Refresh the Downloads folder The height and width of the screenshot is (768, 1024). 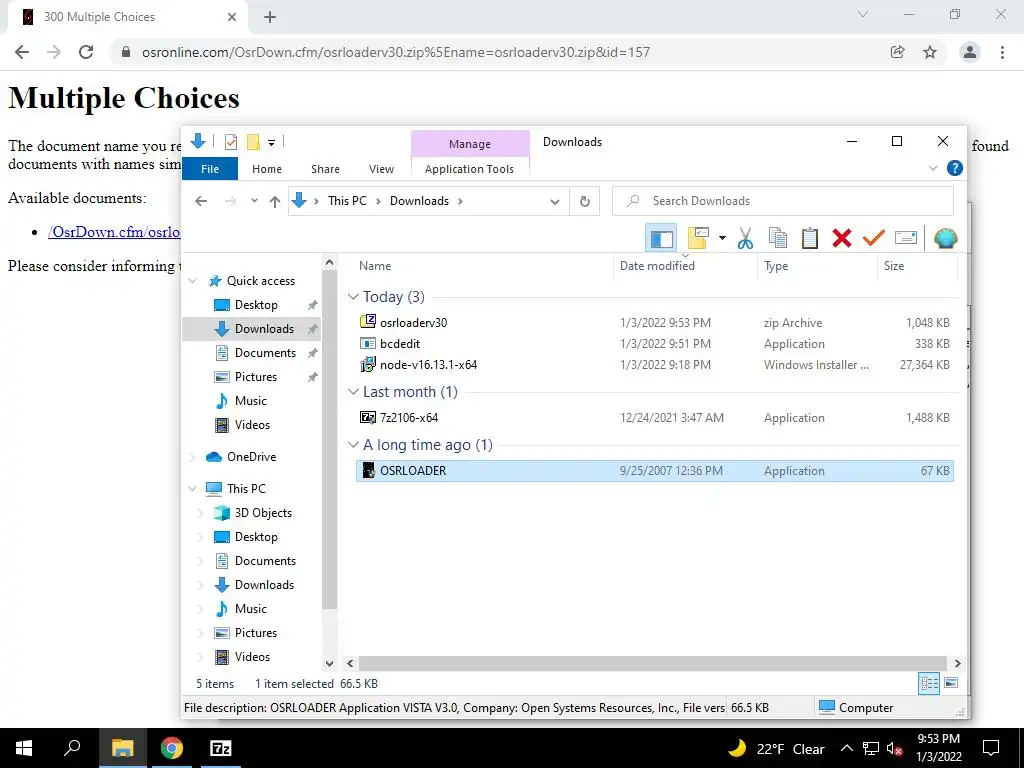click(584, 202)
